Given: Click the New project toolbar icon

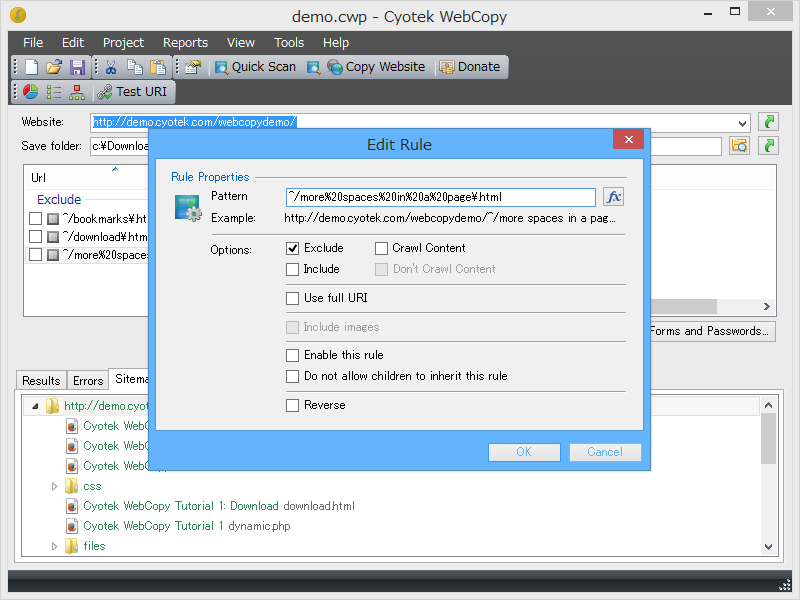Looking at the screenshot, I should tap(32, 67).
